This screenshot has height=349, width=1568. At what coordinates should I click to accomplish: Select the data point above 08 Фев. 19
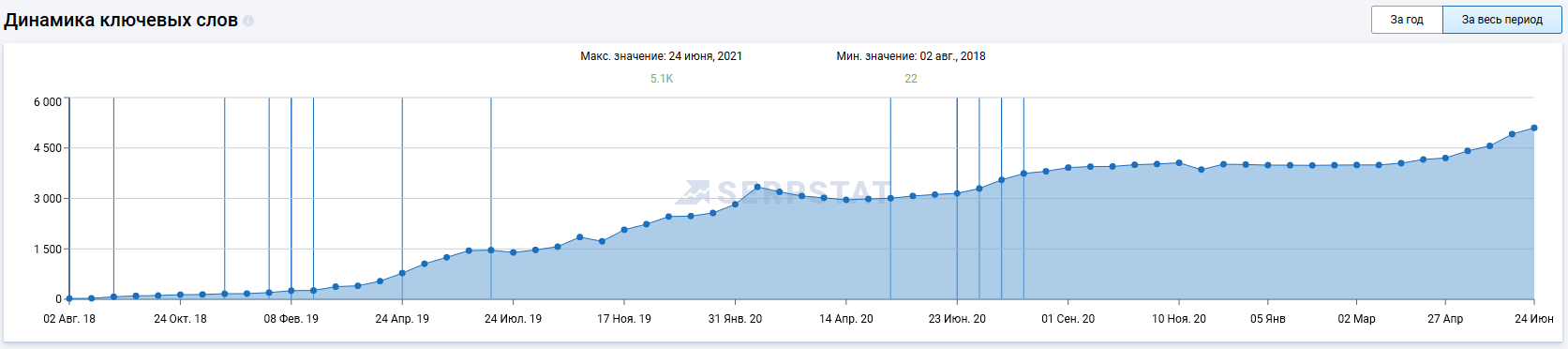click(x=291, y=291)
